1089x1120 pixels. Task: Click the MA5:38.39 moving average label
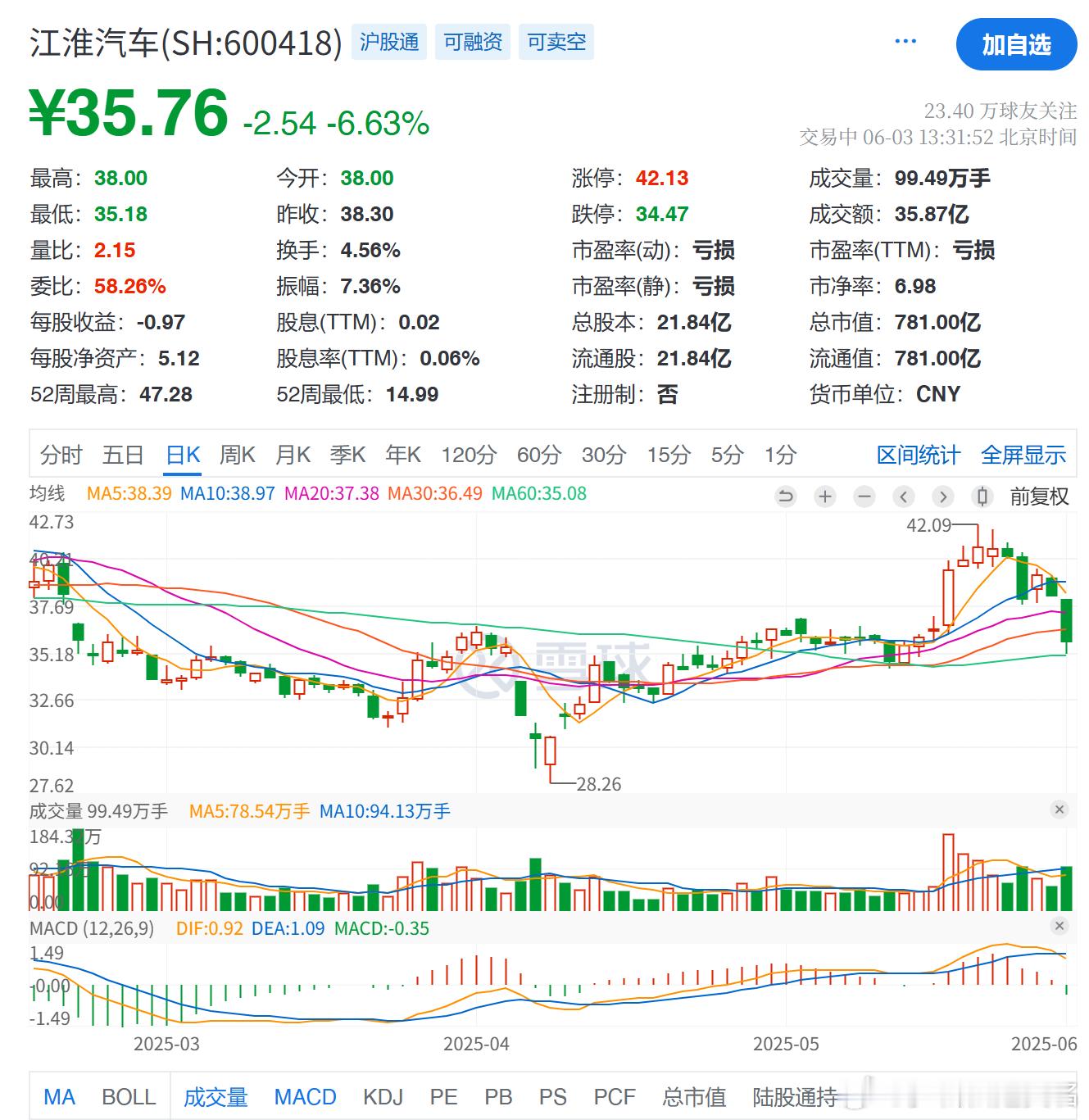(x=129, y=493)
